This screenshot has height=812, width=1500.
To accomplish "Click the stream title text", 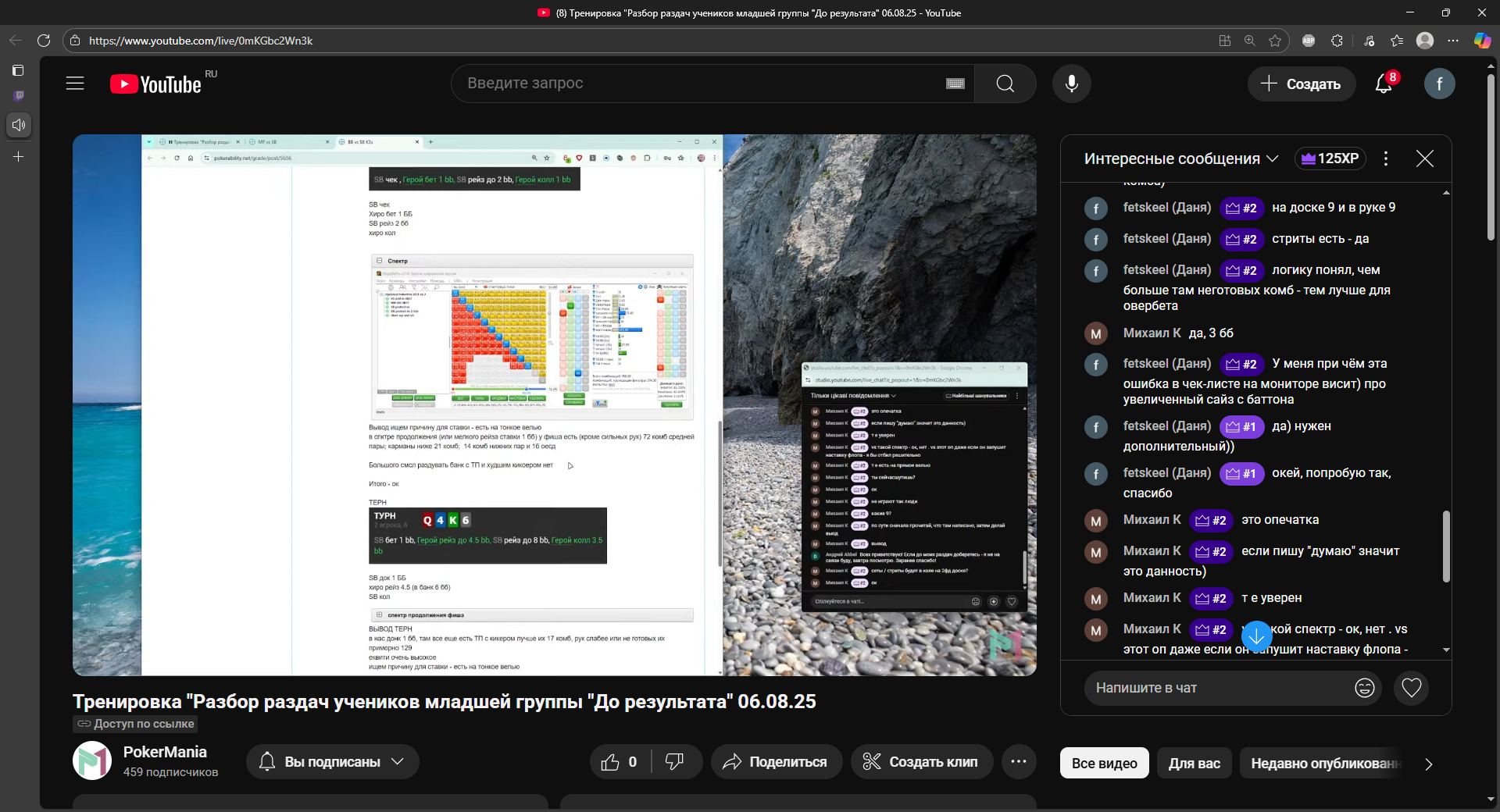I will (445, 702).
